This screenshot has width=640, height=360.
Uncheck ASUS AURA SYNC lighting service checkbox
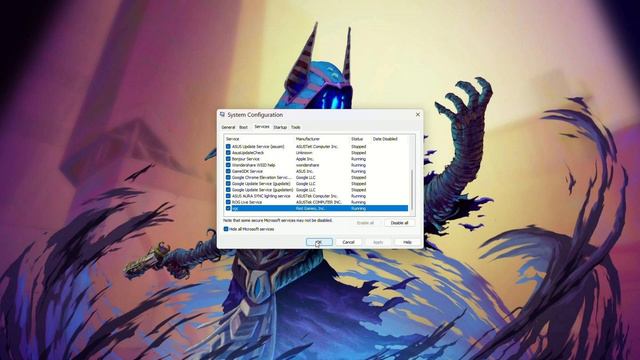coord(228,196)
